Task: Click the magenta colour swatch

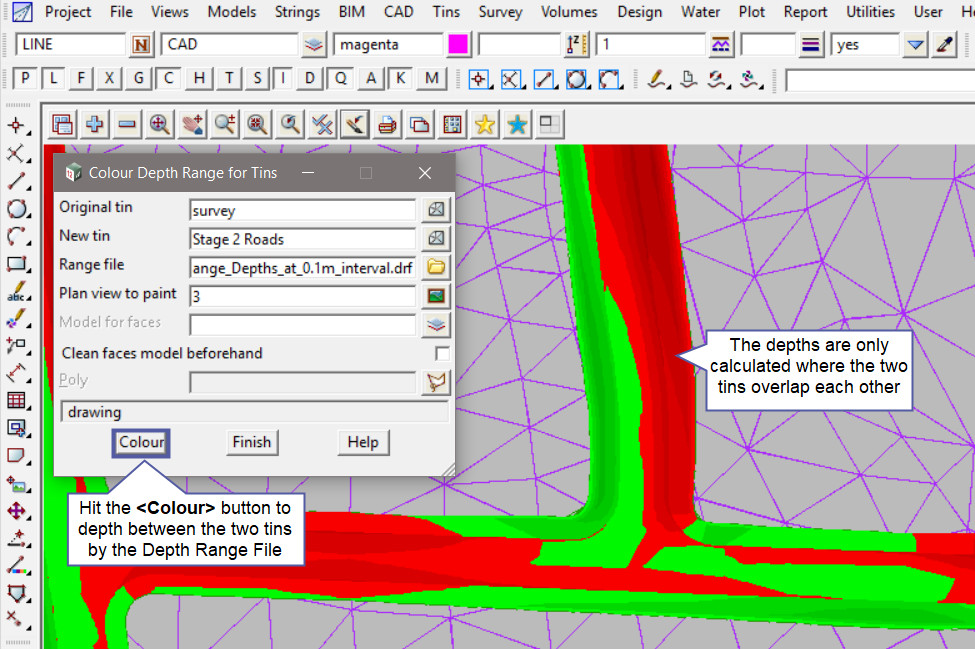Action: click(x=459, y=45)
